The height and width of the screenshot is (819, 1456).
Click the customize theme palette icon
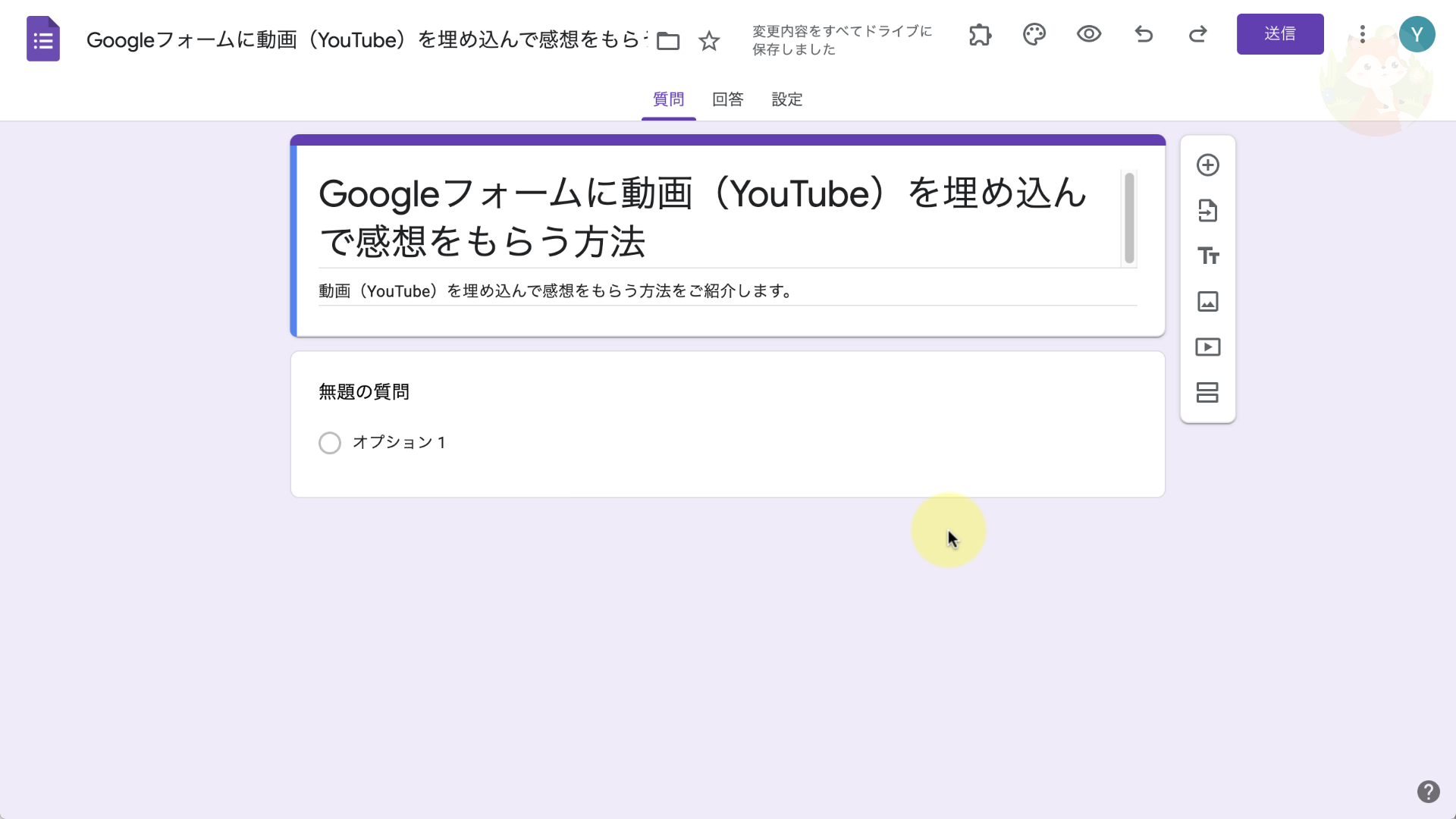tap(1034, 34)
